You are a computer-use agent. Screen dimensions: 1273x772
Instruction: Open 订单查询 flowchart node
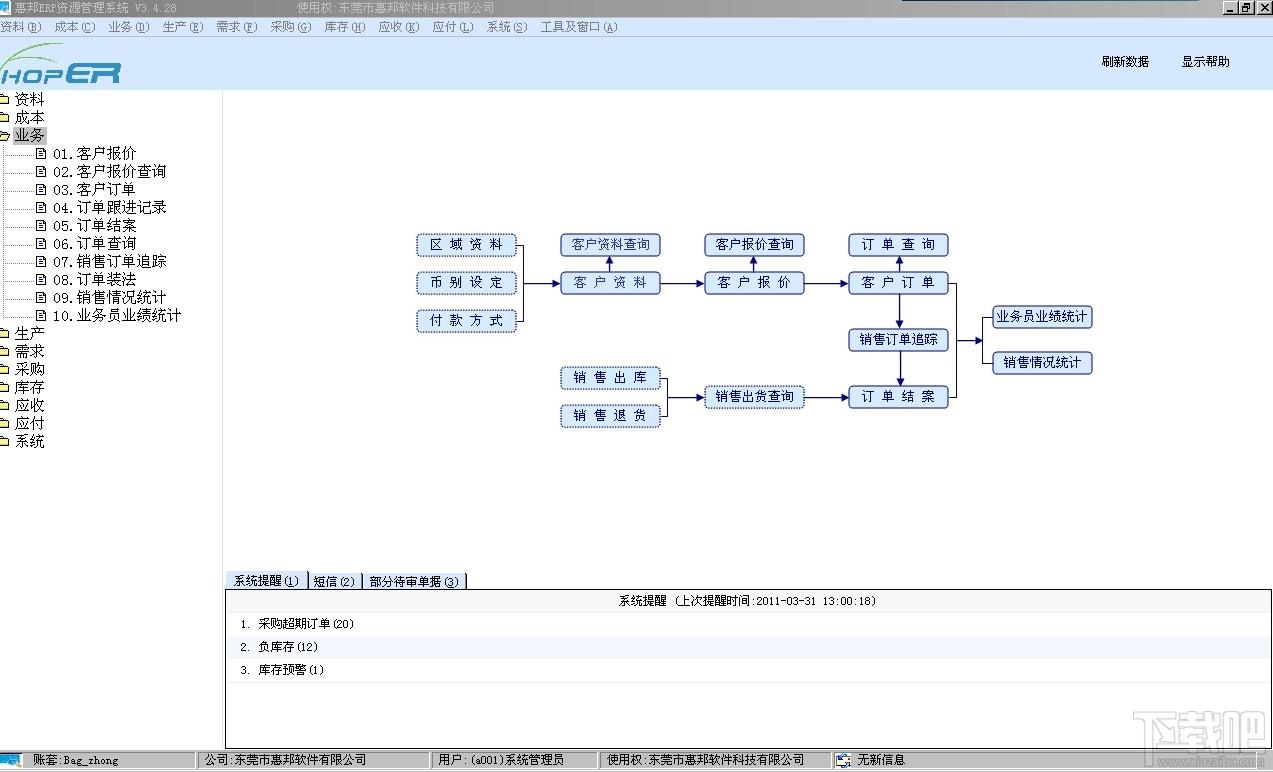click(x=899, y=245)
